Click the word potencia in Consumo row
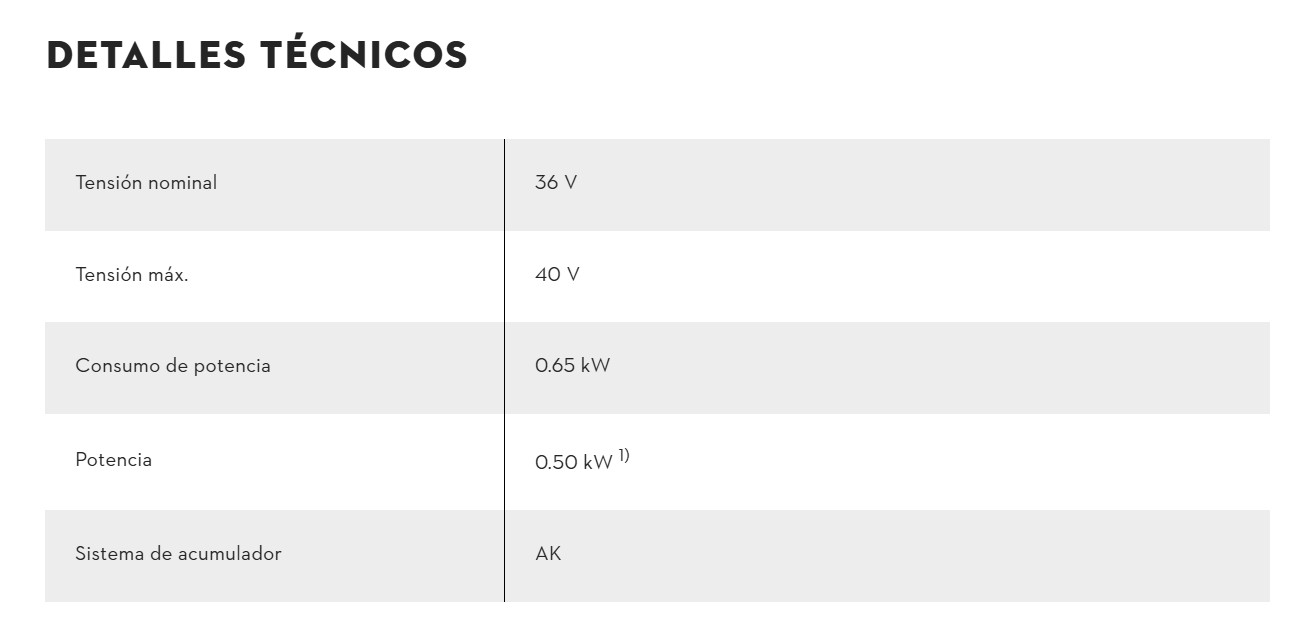Screen dimensions: 1303x636 tap(232, 367)
